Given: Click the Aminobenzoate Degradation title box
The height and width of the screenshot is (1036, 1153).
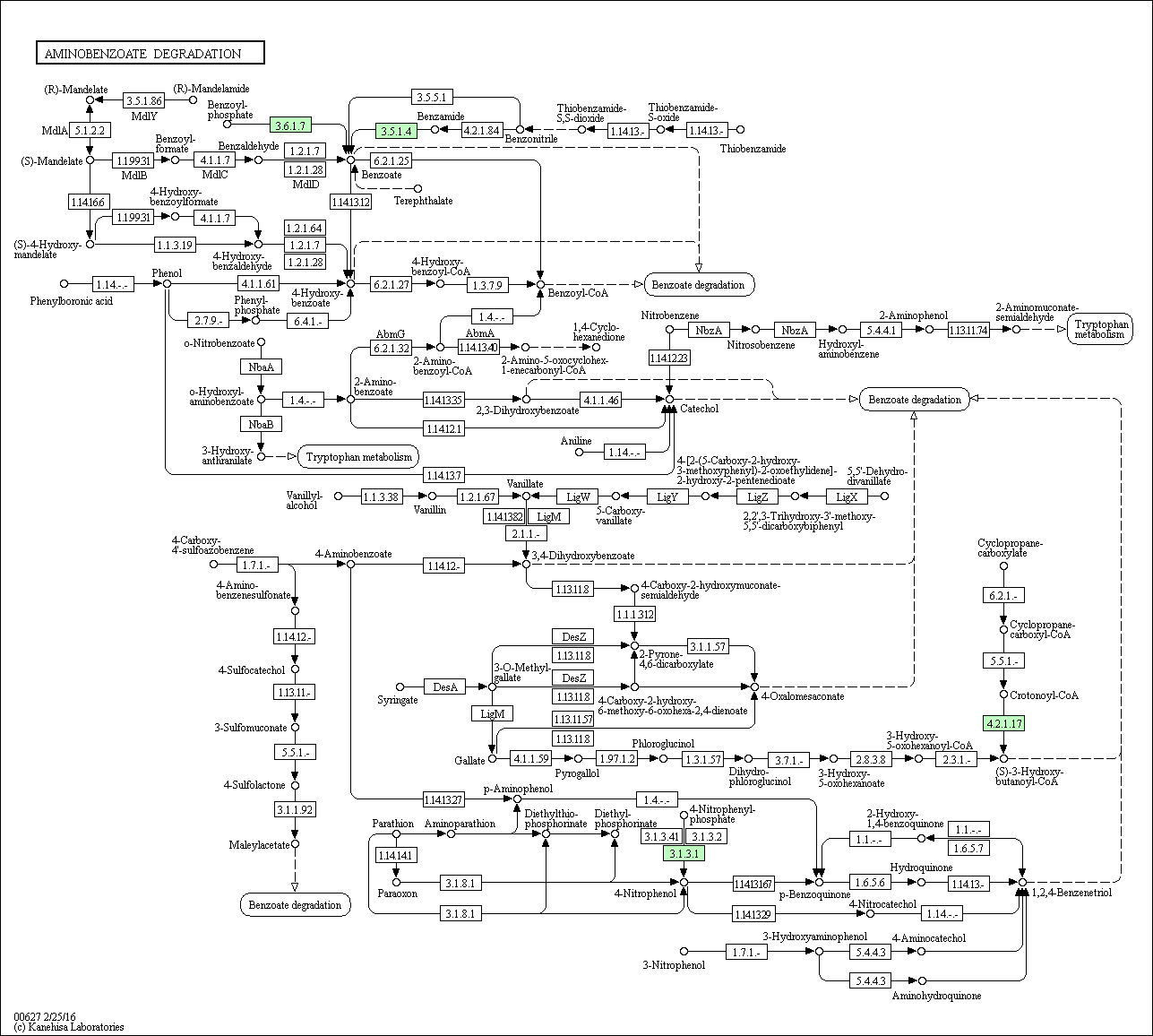Looking at the screenshot, I should coord(151,54).
